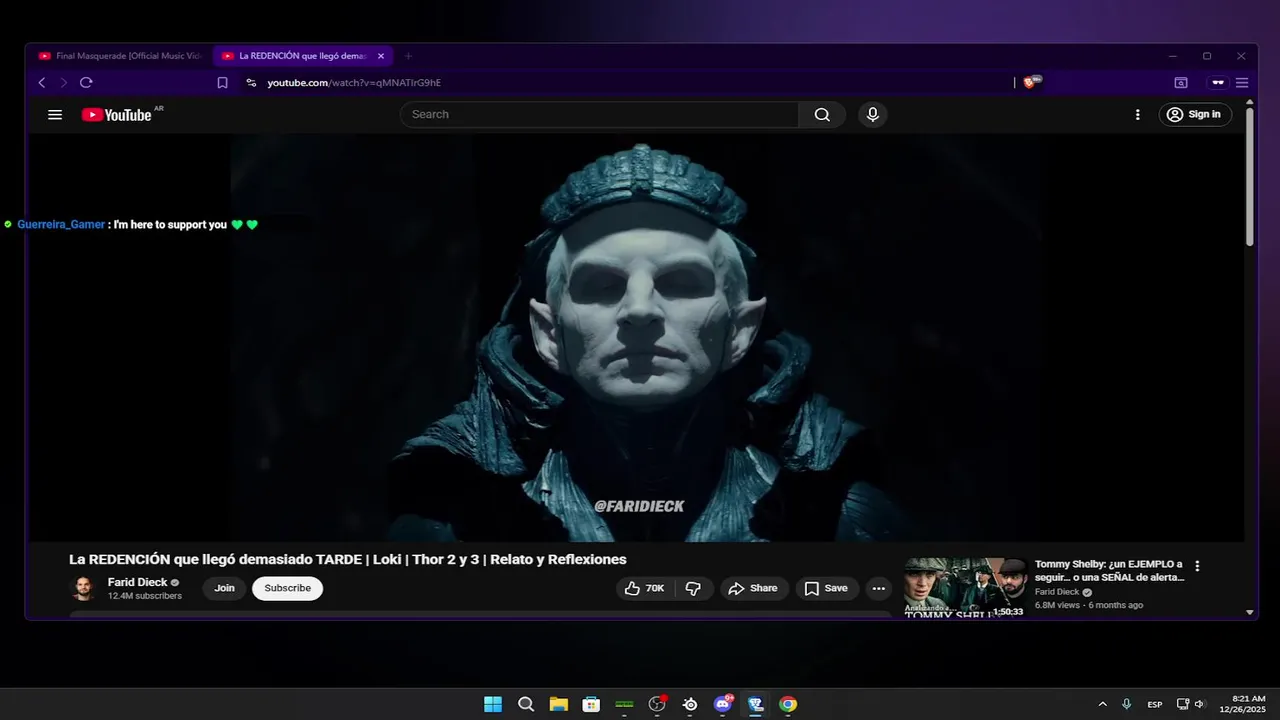
Task: Select the youtube.com address bar URL
Action: (x=354, y=83)
